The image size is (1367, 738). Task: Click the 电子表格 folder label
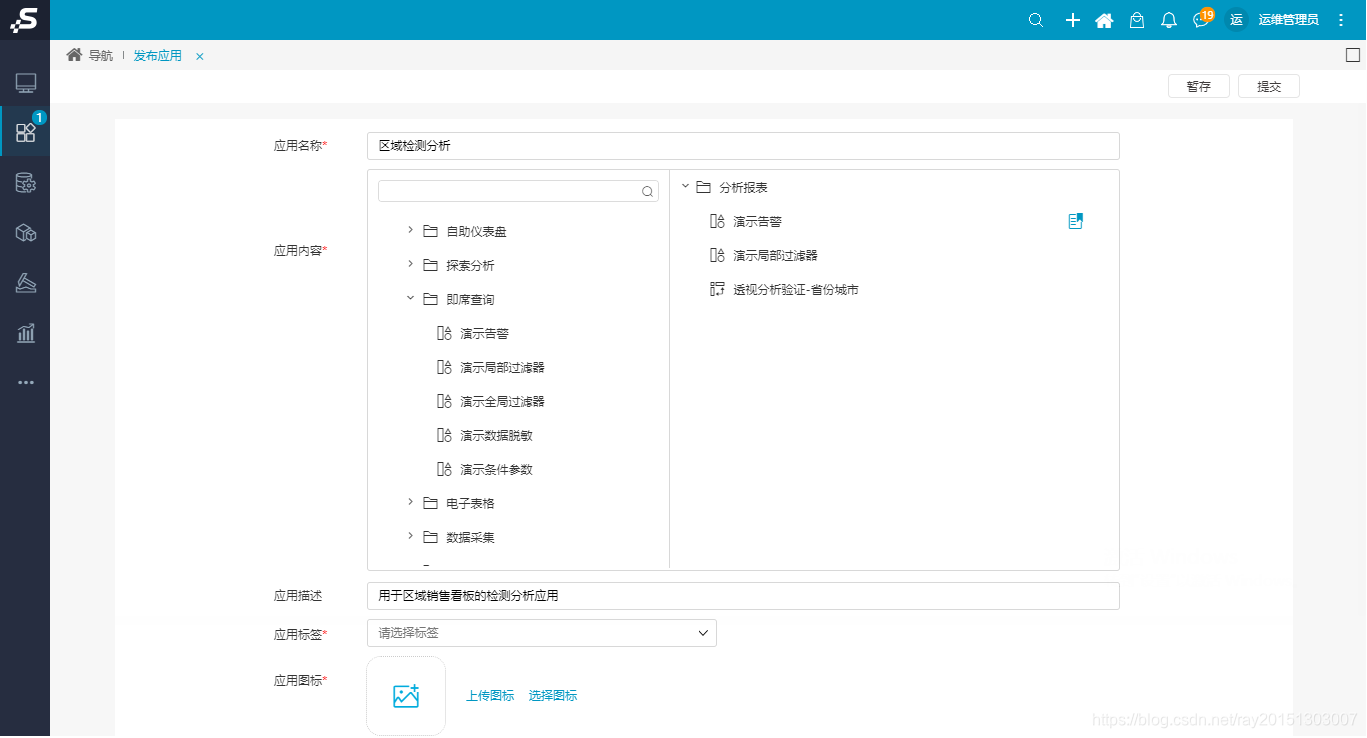coord(470,504)
